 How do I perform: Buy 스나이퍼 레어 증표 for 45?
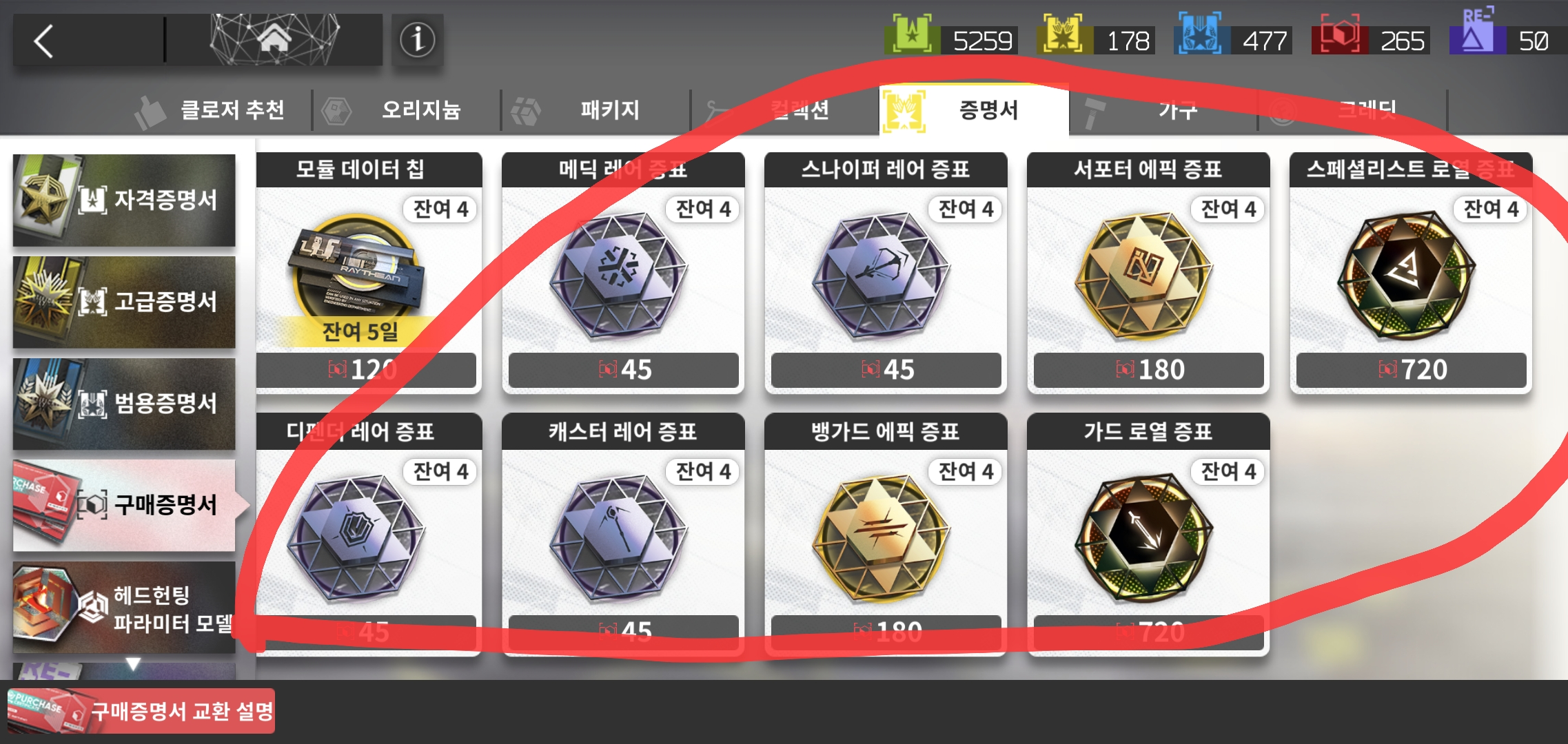886,370
